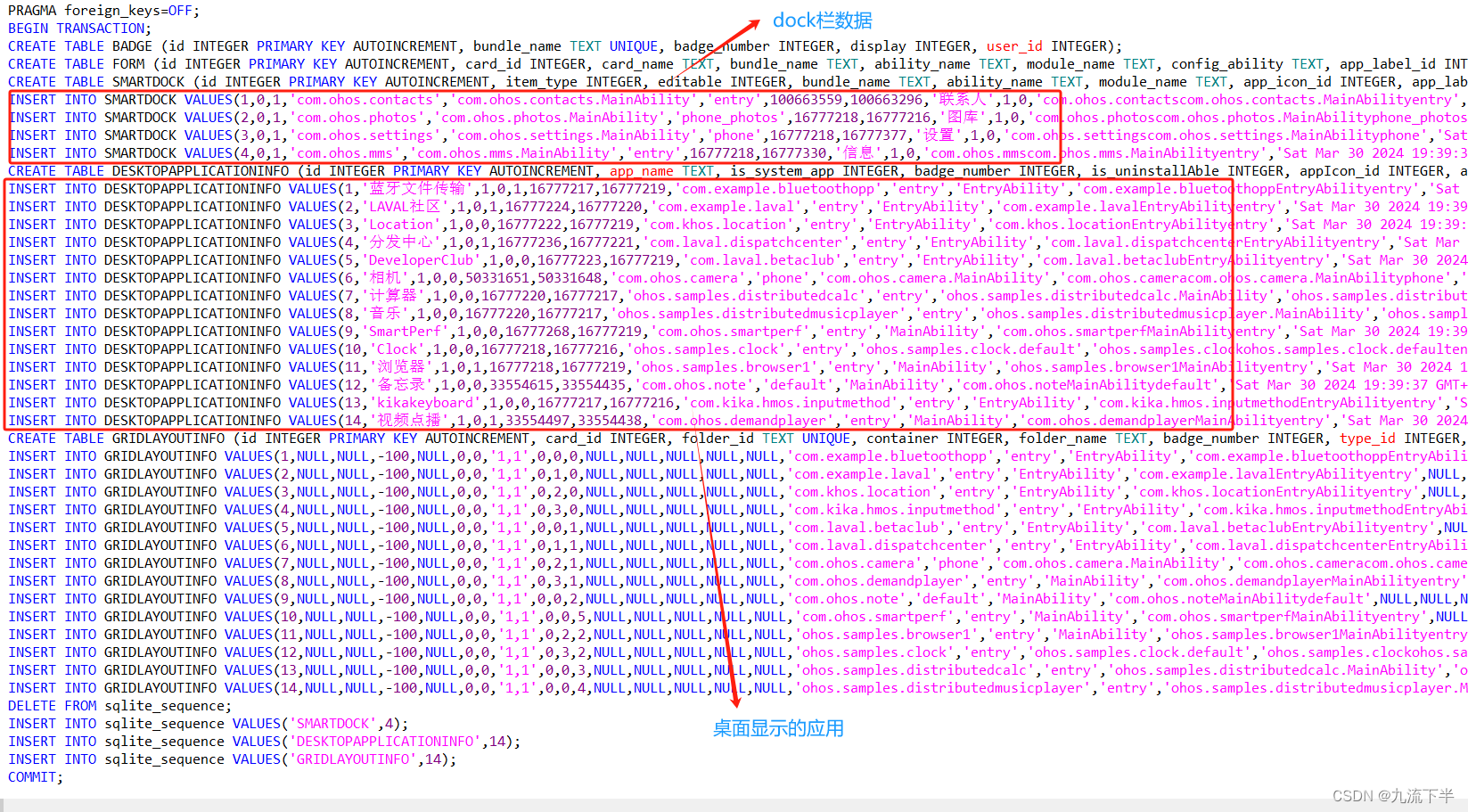Viewport: 1468px width, 812px height.
Task: Click the COMMIT statement
Action: [x=36, y=777]
